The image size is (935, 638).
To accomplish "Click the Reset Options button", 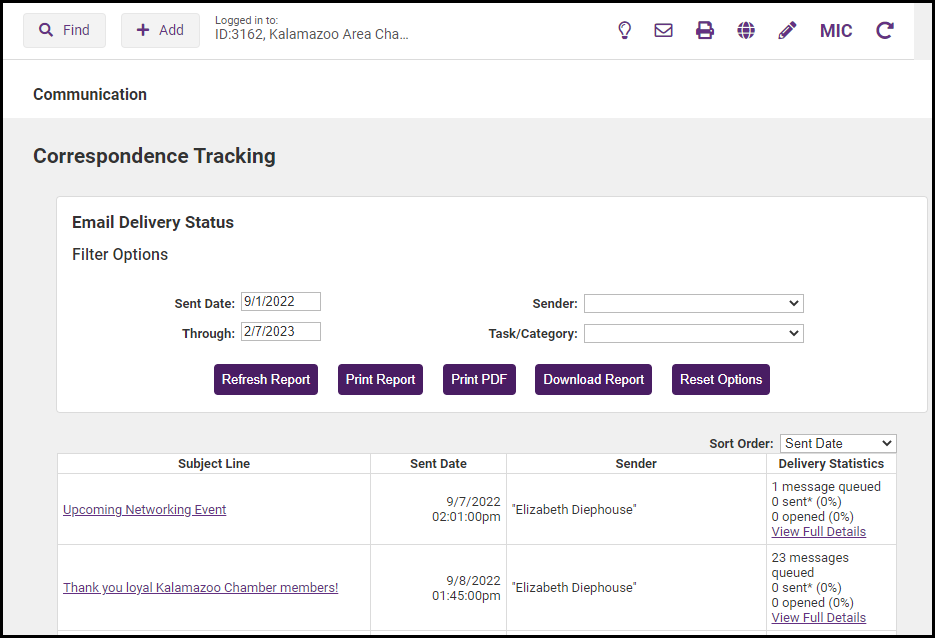I will [720, 379].
